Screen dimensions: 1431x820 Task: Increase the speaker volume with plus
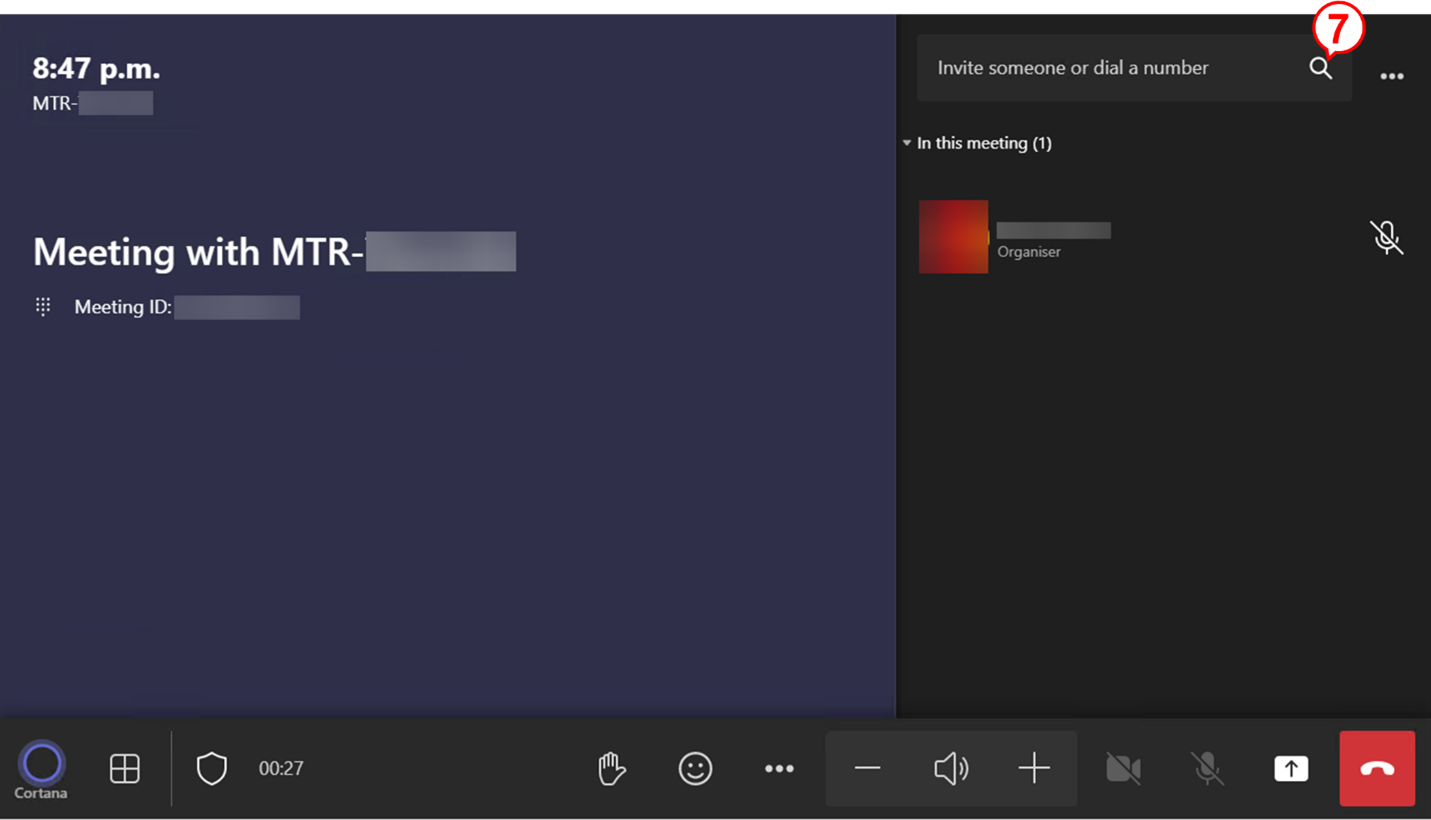(x=1034, y=768)
